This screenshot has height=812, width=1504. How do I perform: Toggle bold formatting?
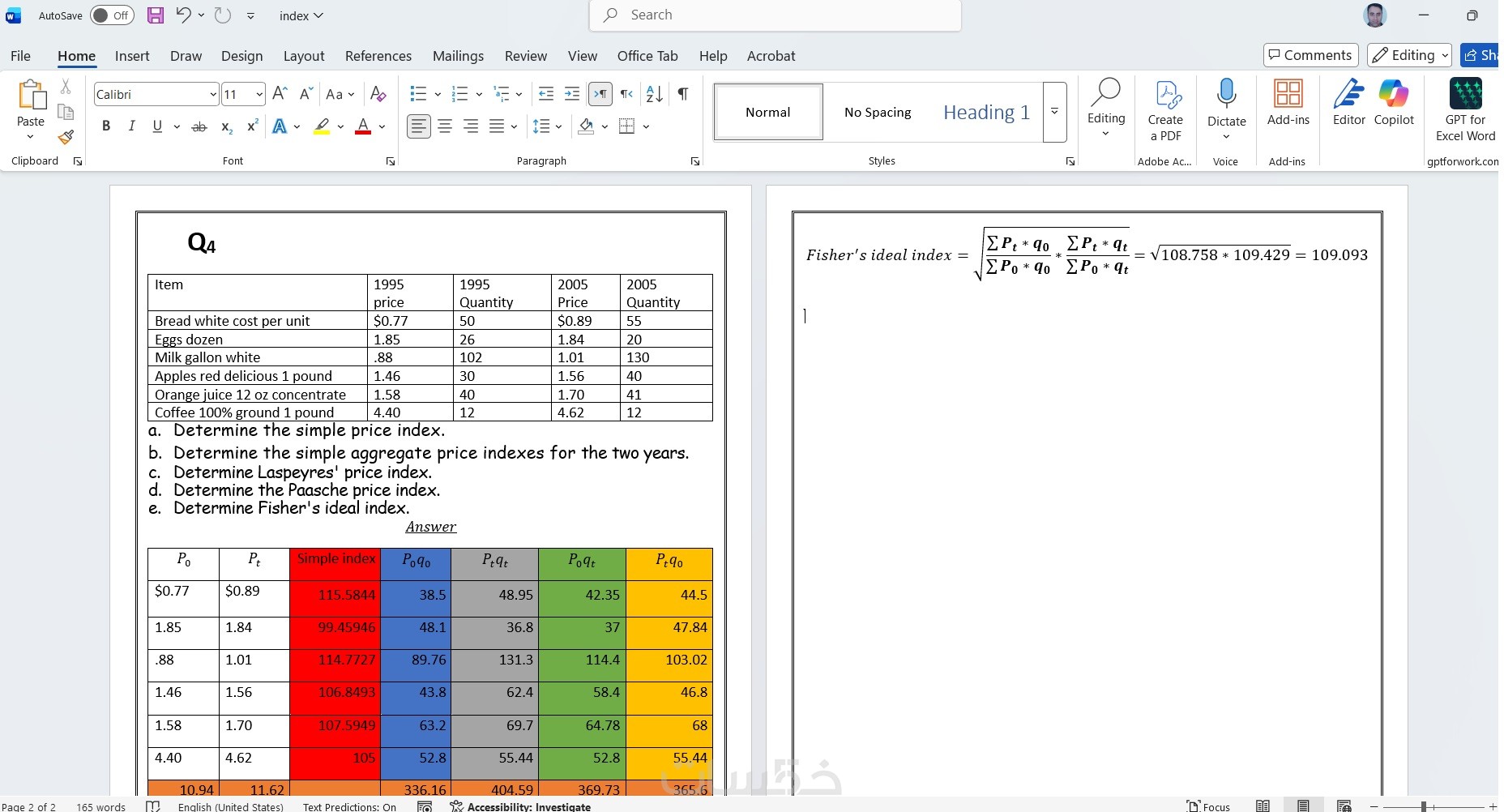106,126
